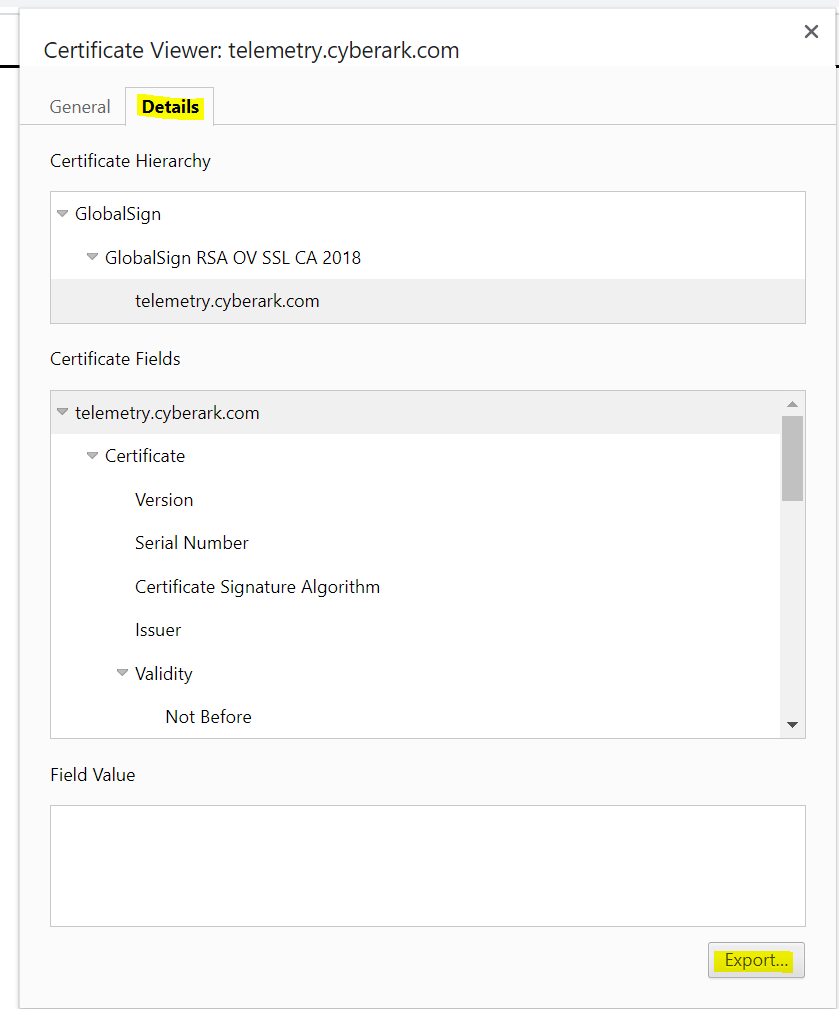Switch to the General tab
The height and width of the screenshot is (1009, 839).
pos(79,106)
